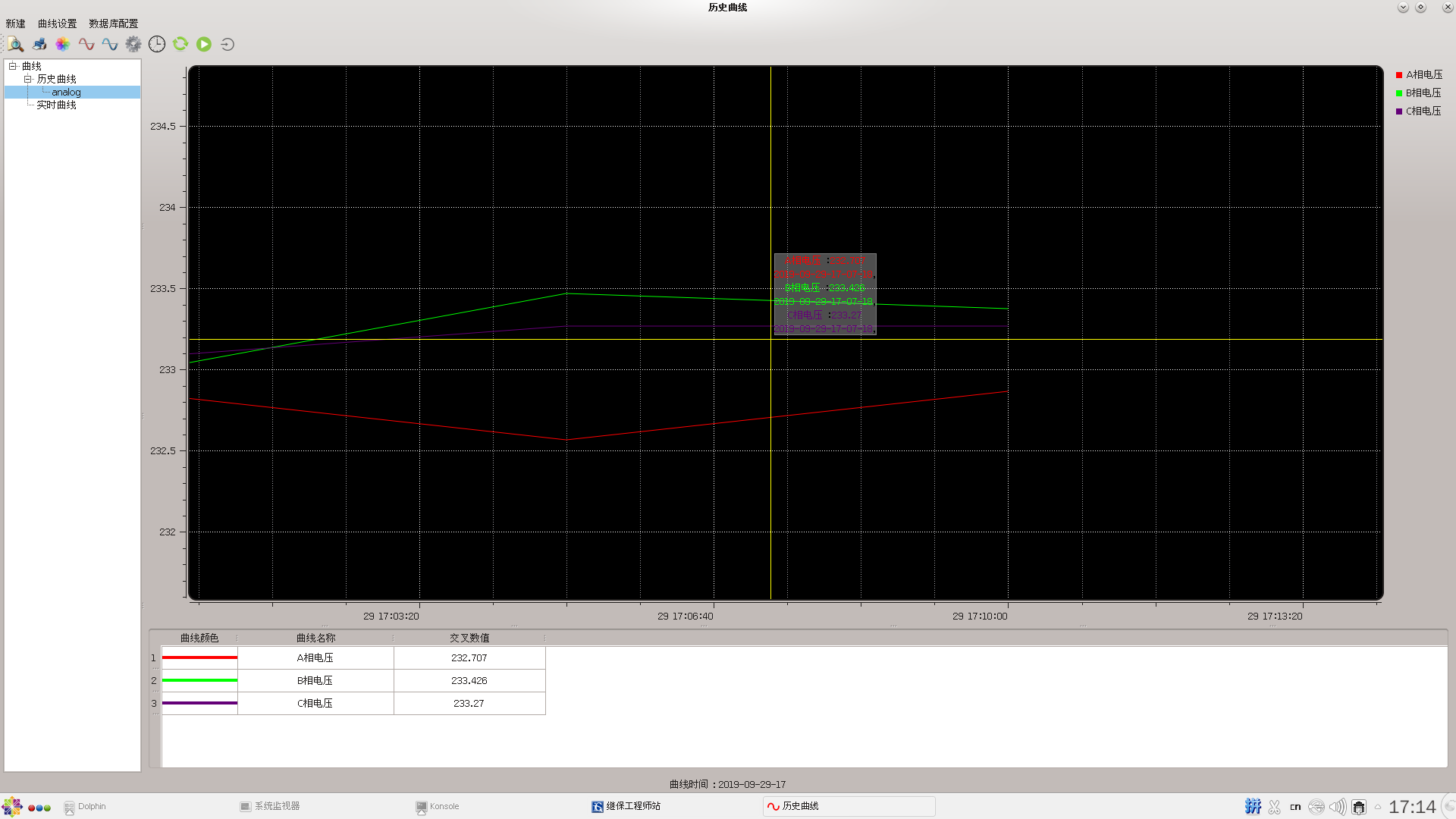Click the green refresh arrows icon
The height and width of the screenshot is (819, 1456).
pyautogui.click(x=180, y=44)
